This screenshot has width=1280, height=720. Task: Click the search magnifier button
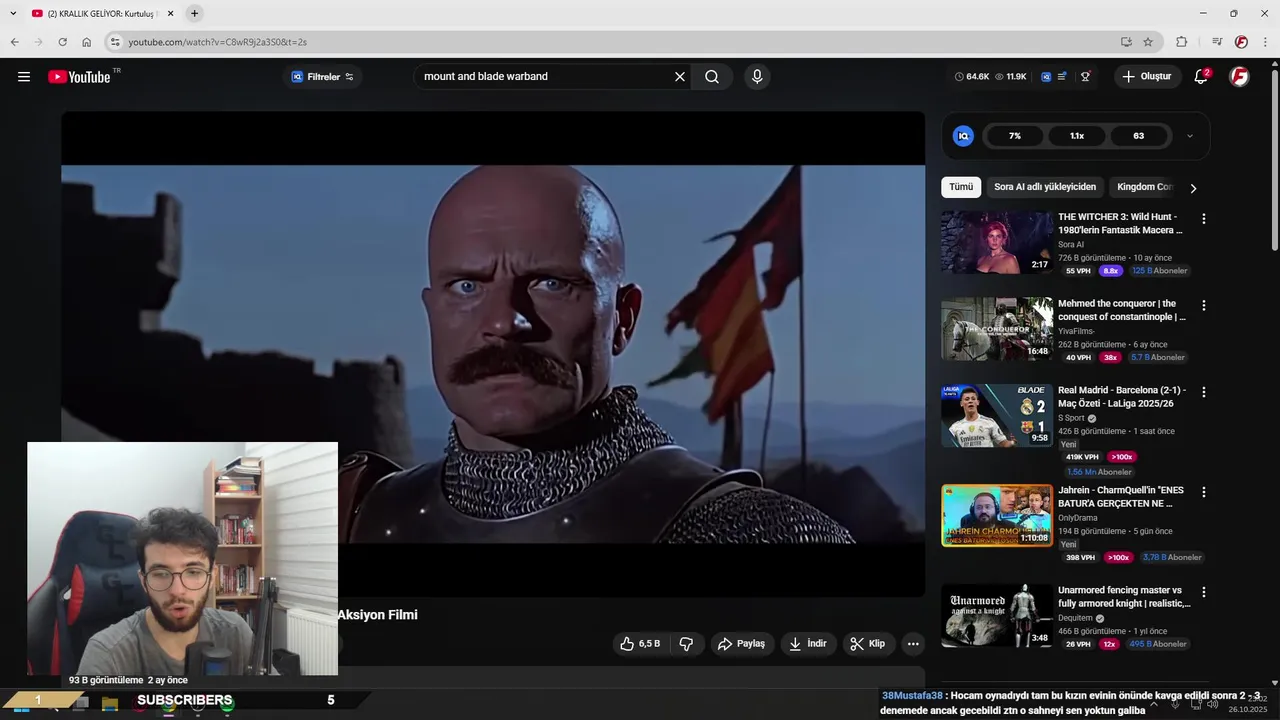[x=712, y=77]
